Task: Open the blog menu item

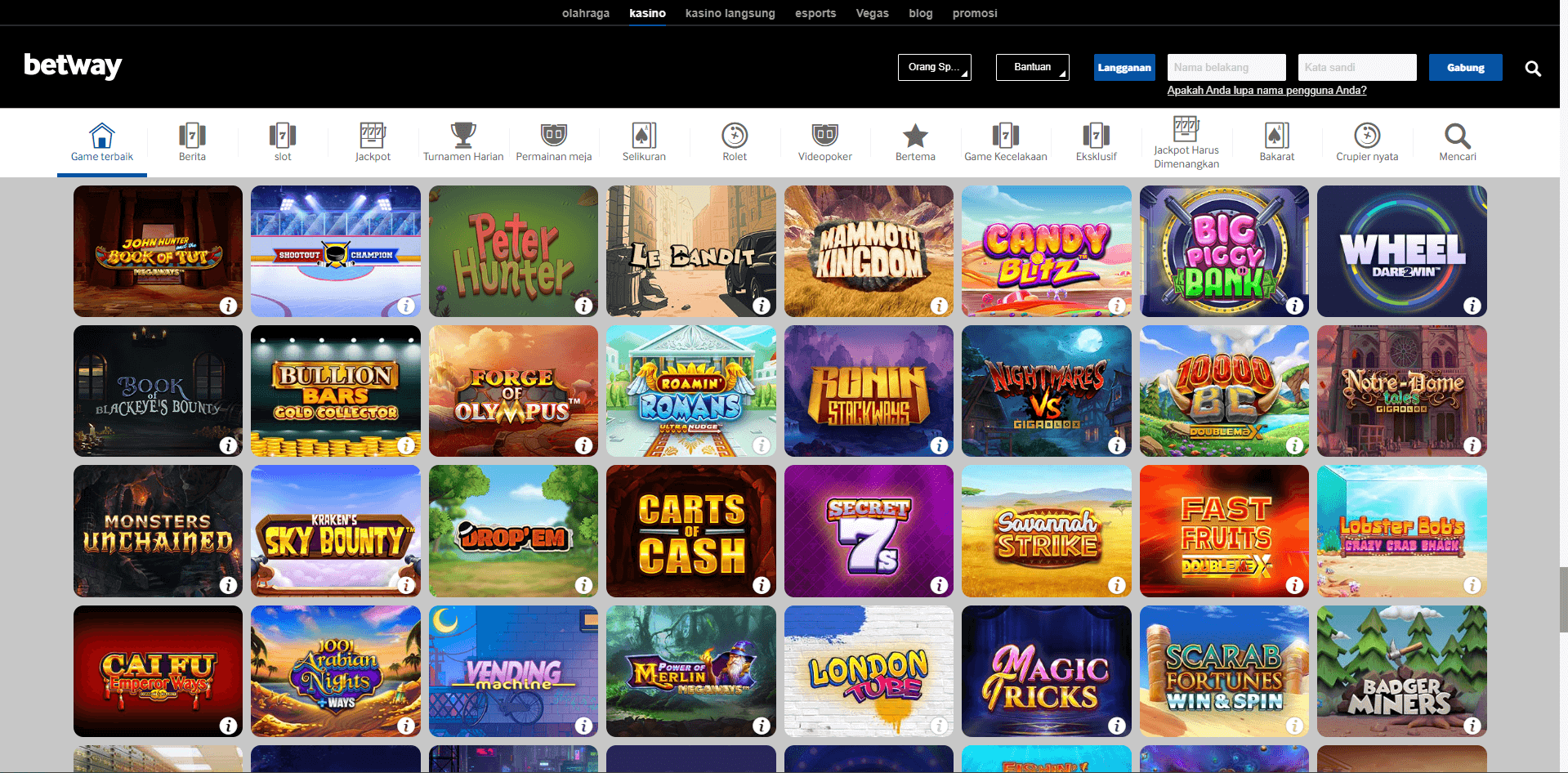Action: [921, 13]
